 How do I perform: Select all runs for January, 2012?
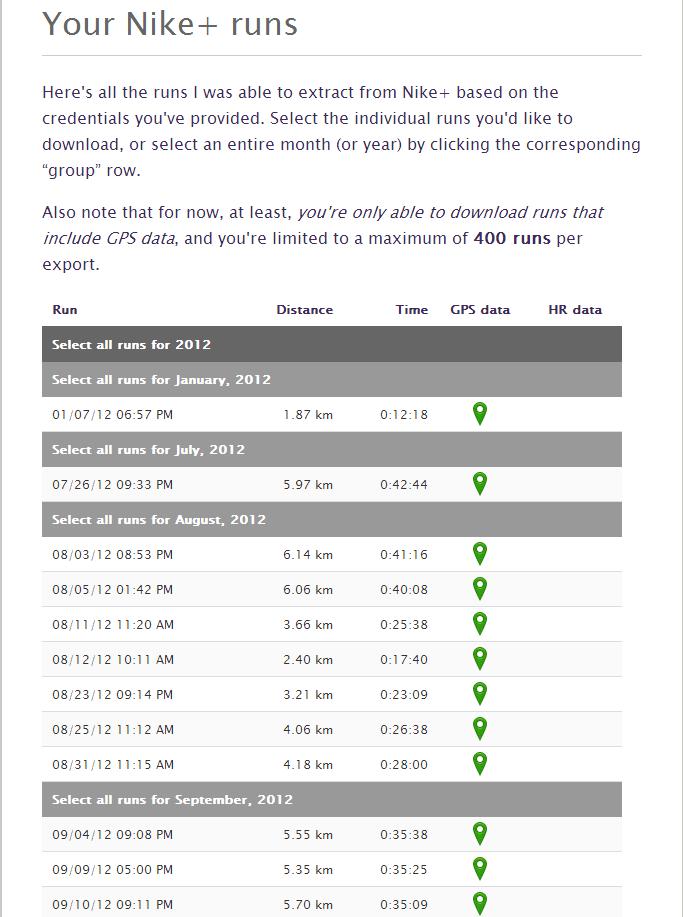coord(161,380)
